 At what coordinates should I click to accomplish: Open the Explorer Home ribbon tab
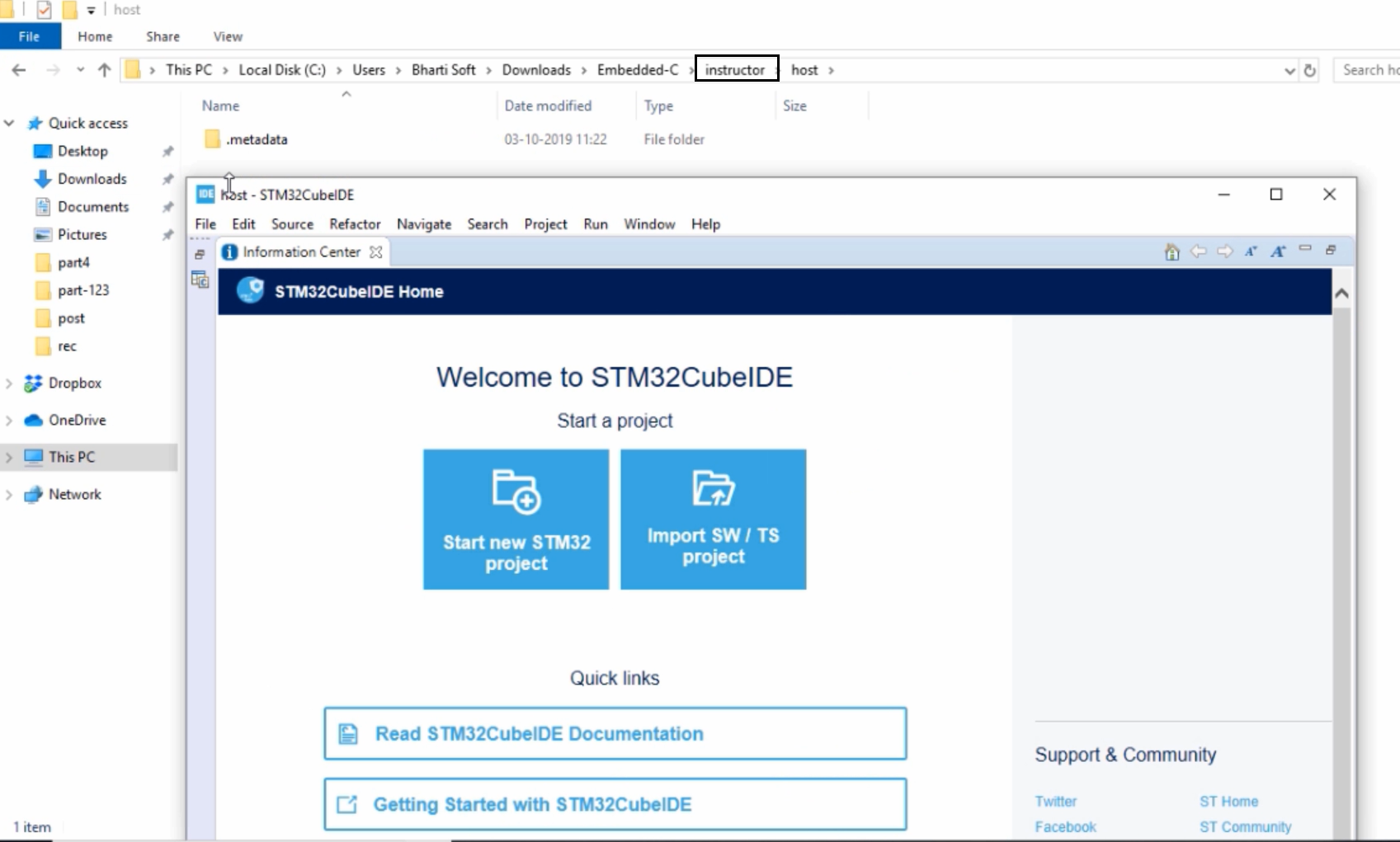(x=95, y=36)
